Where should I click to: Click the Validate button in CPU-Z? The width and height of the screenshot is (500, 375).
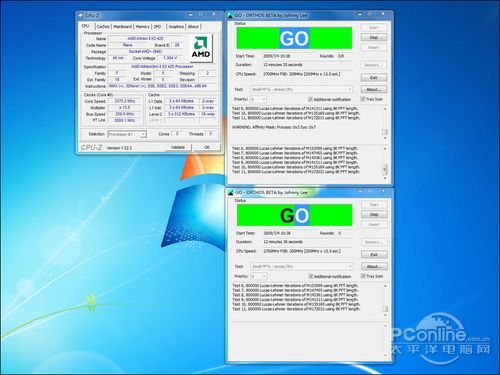point(178,147)
